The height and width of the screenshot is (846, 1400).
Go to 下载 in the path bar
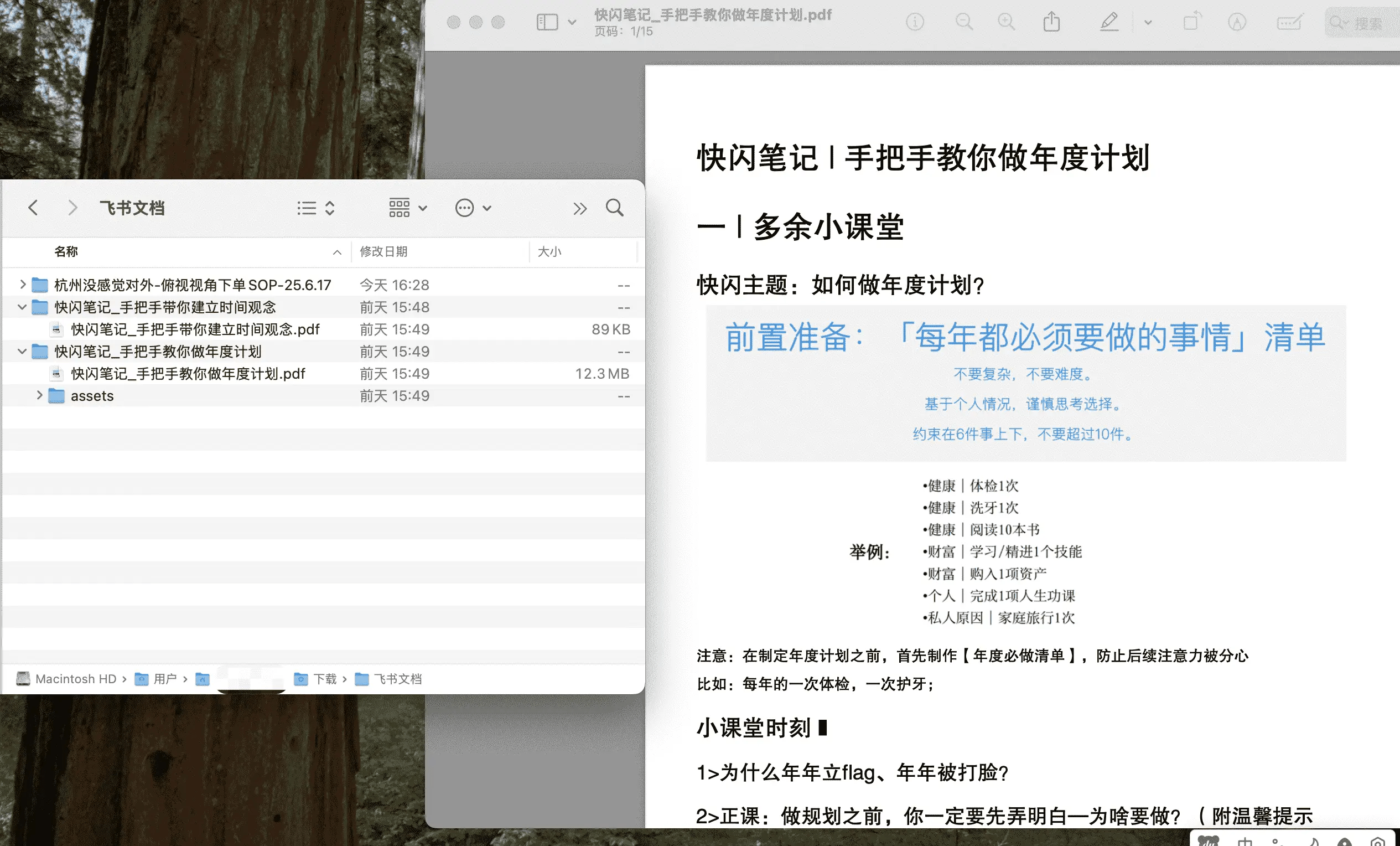(324, 679)
